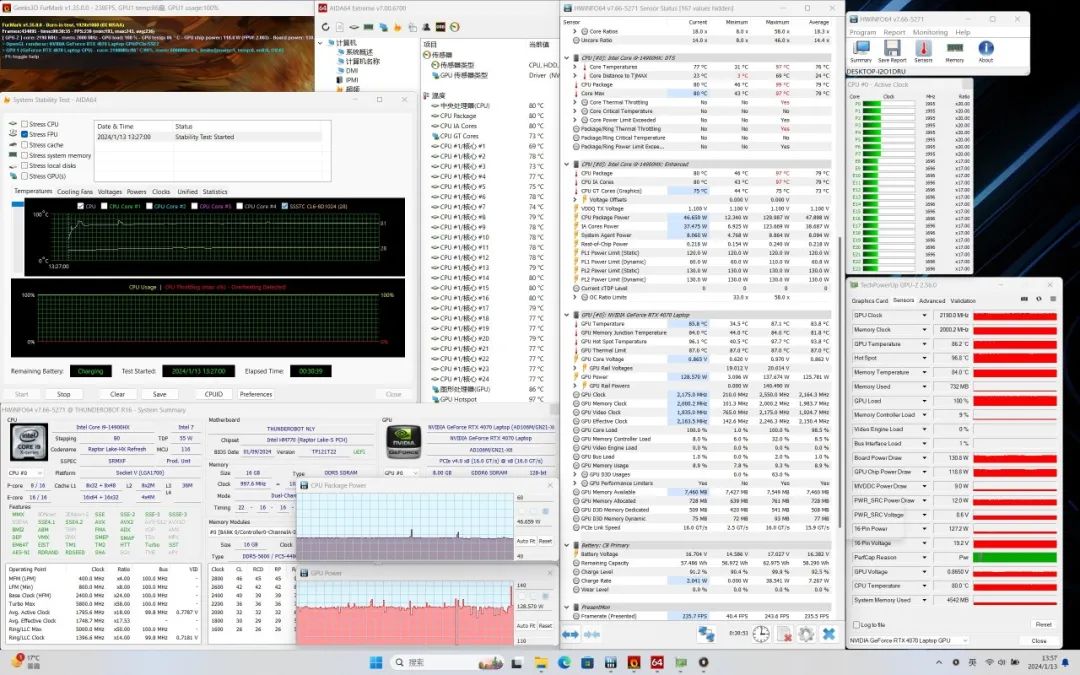
Task: Open the GPU Load sensor dropdown
Action: point(924,401)
